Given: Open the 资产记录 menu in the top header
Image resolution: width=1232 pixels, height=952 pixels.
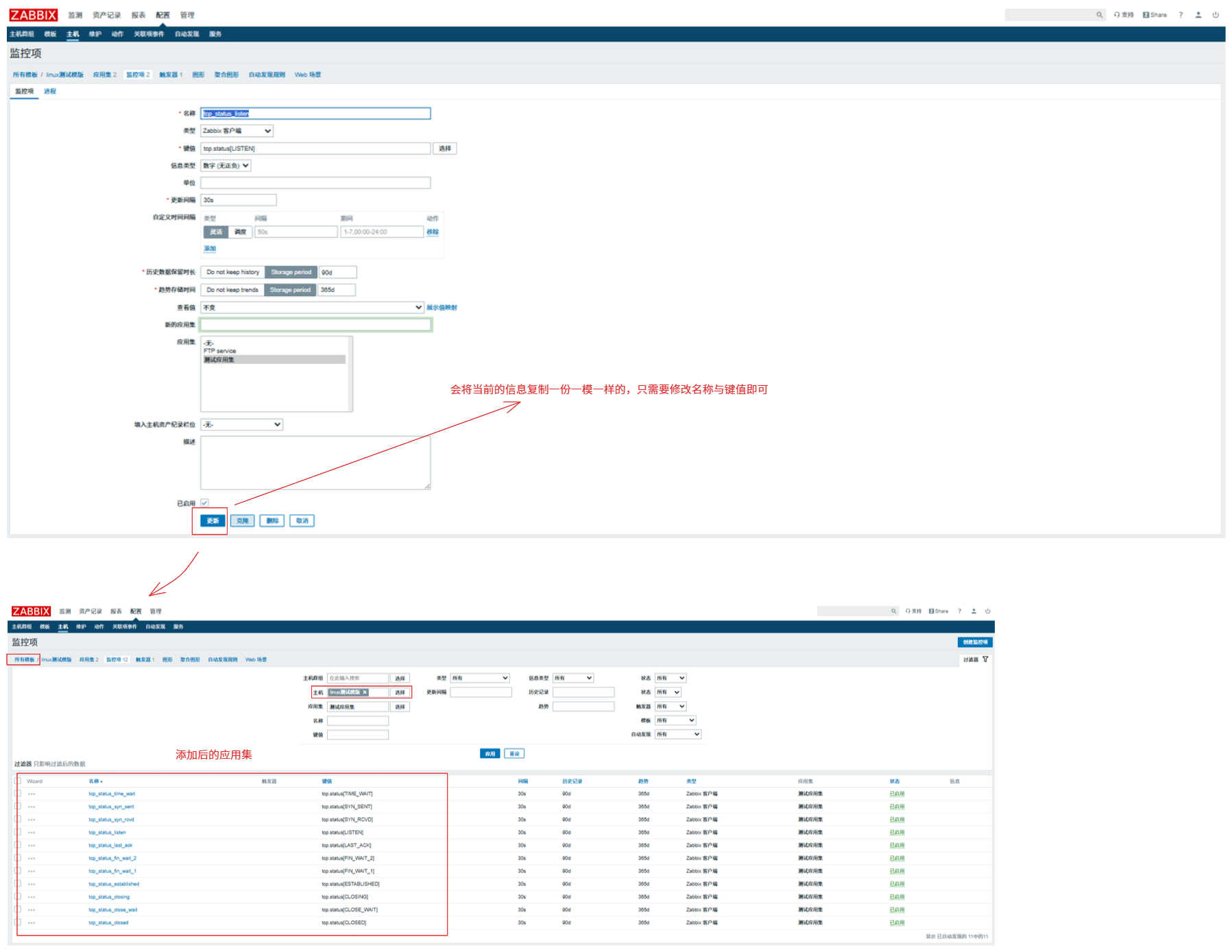Looking at the screenshot, I should [x=106, y=15].
